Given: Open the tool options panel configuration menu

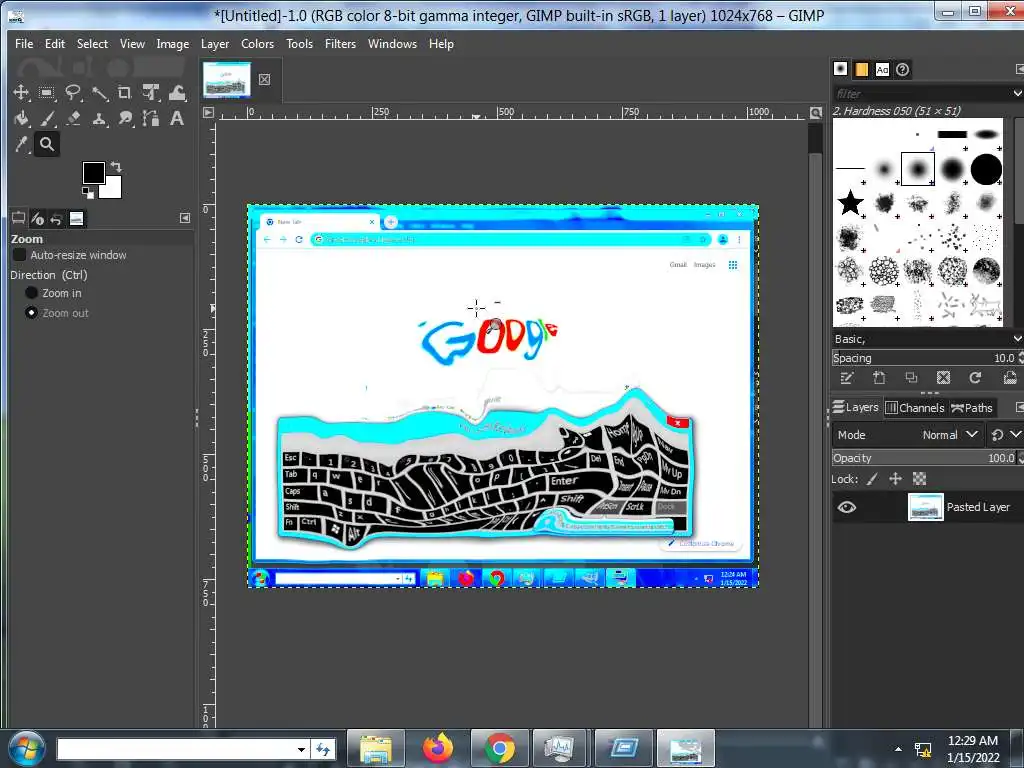Looking at the screenshot, I should [185, 218].
